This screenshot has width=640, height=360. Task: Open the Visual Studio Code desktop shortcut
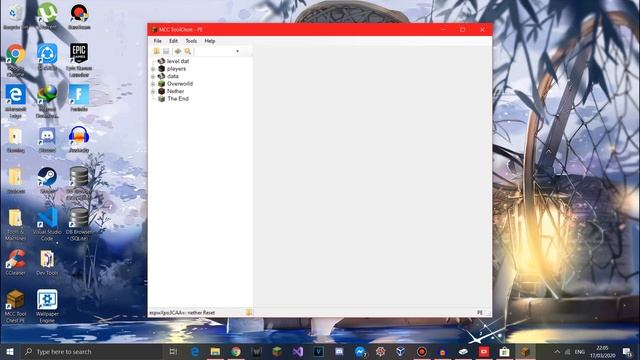pos(47,224)
